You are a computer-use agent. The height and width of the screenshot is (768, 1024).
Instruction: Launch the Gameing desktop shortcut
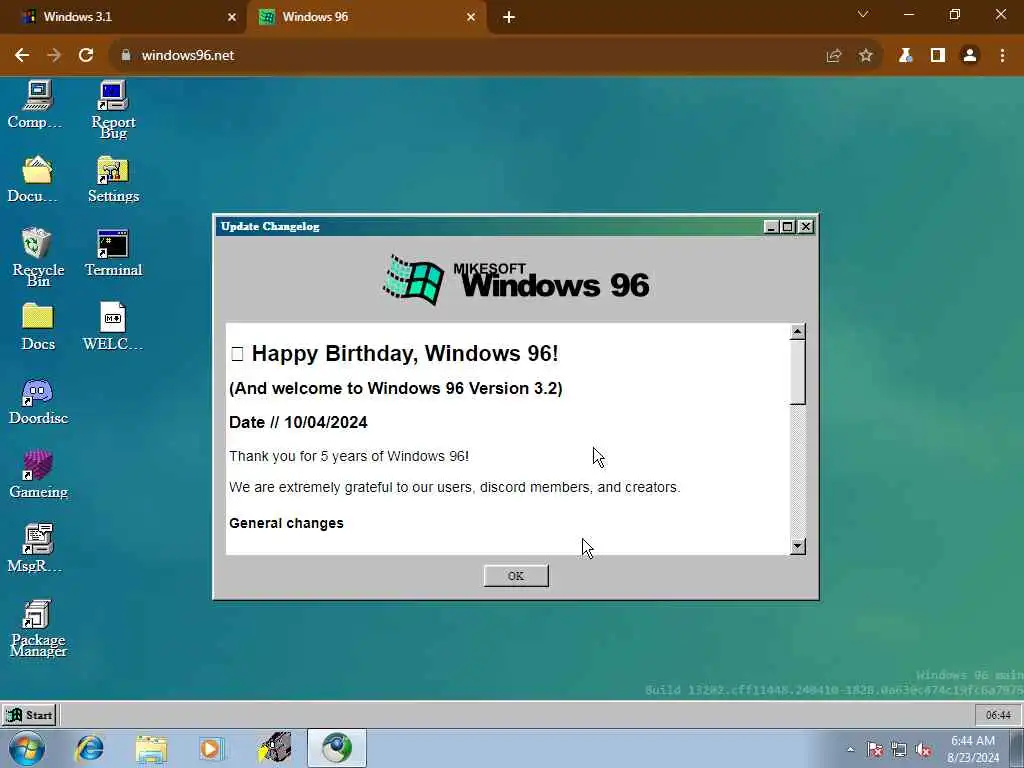[x=38, y=475]
